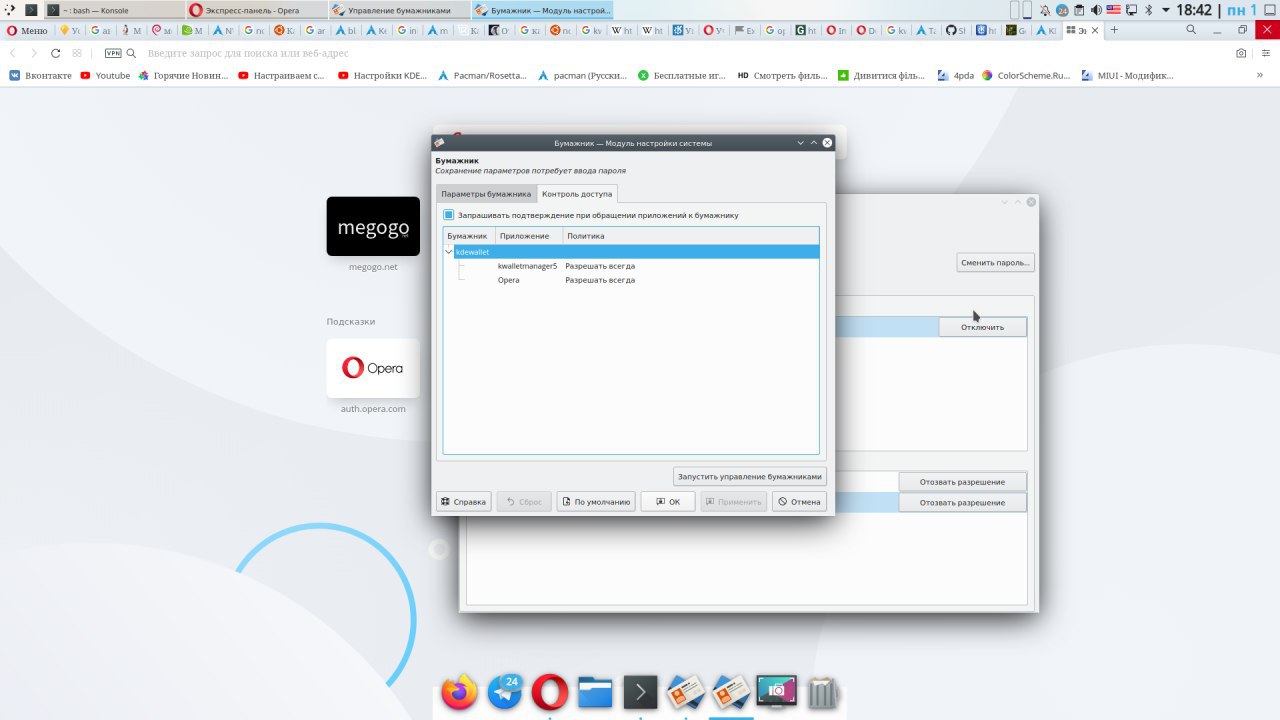Sort by the Приложение column header
Viewport: 1280px width, 720px height.
click(x=528, y=236)
